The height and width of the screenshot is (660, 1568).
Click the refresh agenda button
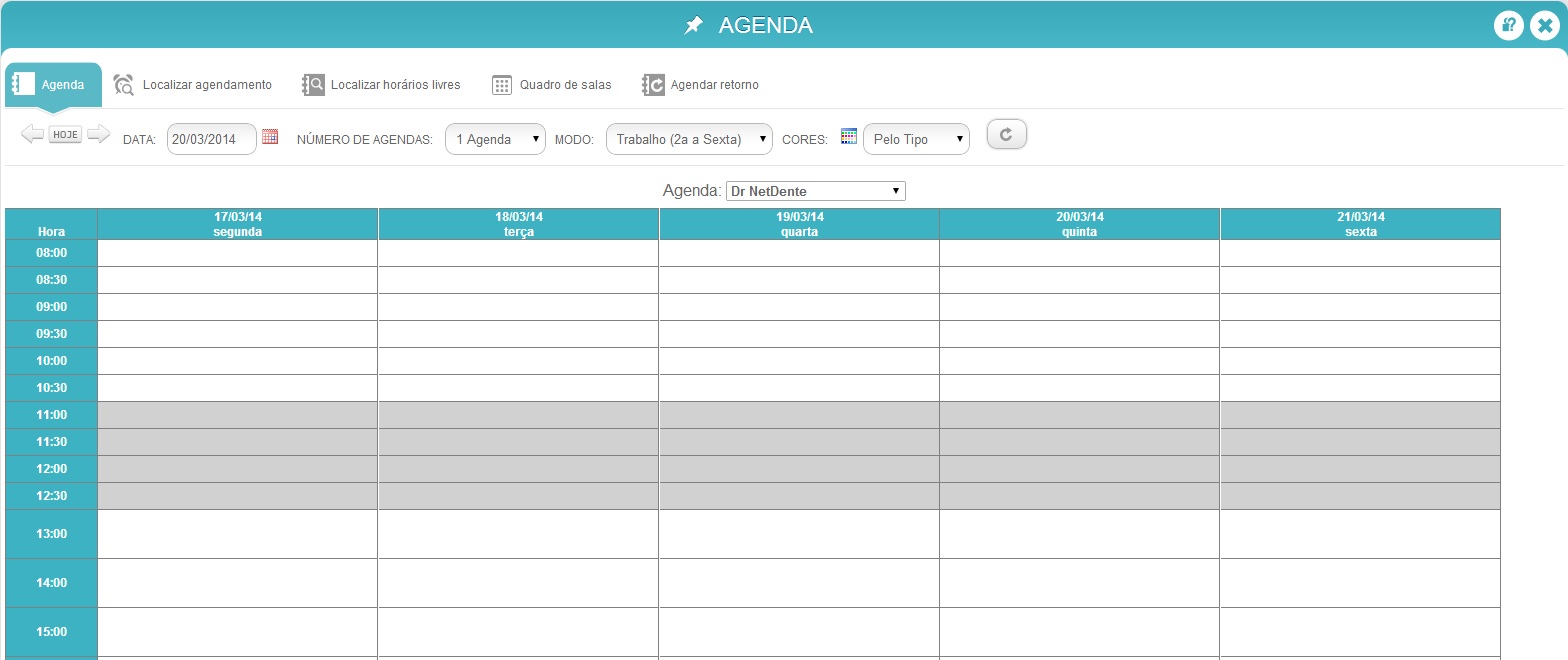point(1007,134)
